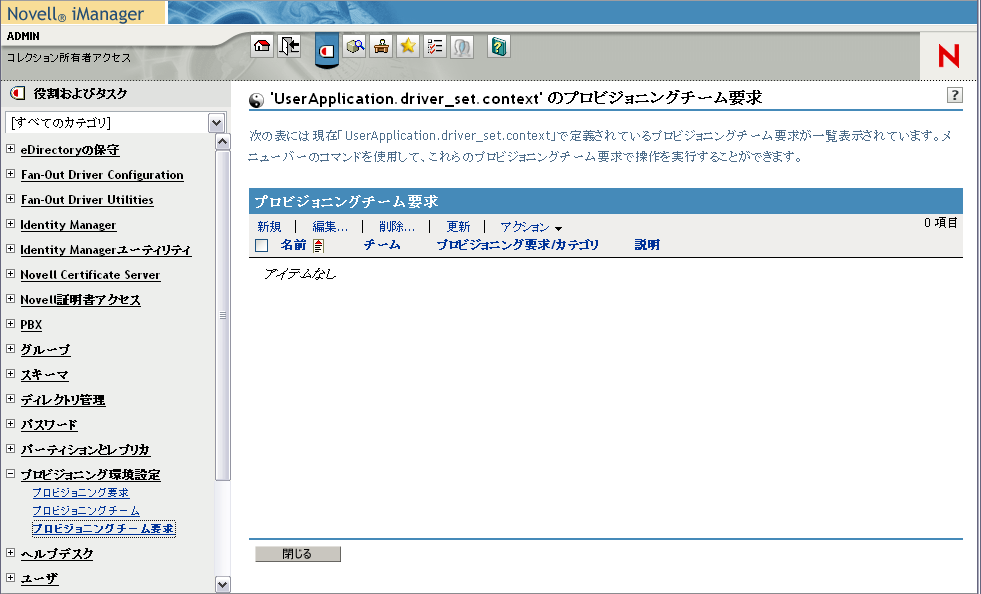Expand Identity Managerユーティリティ category
The image size is (981, 594).
pyautogui.click(x=11, y=249)
